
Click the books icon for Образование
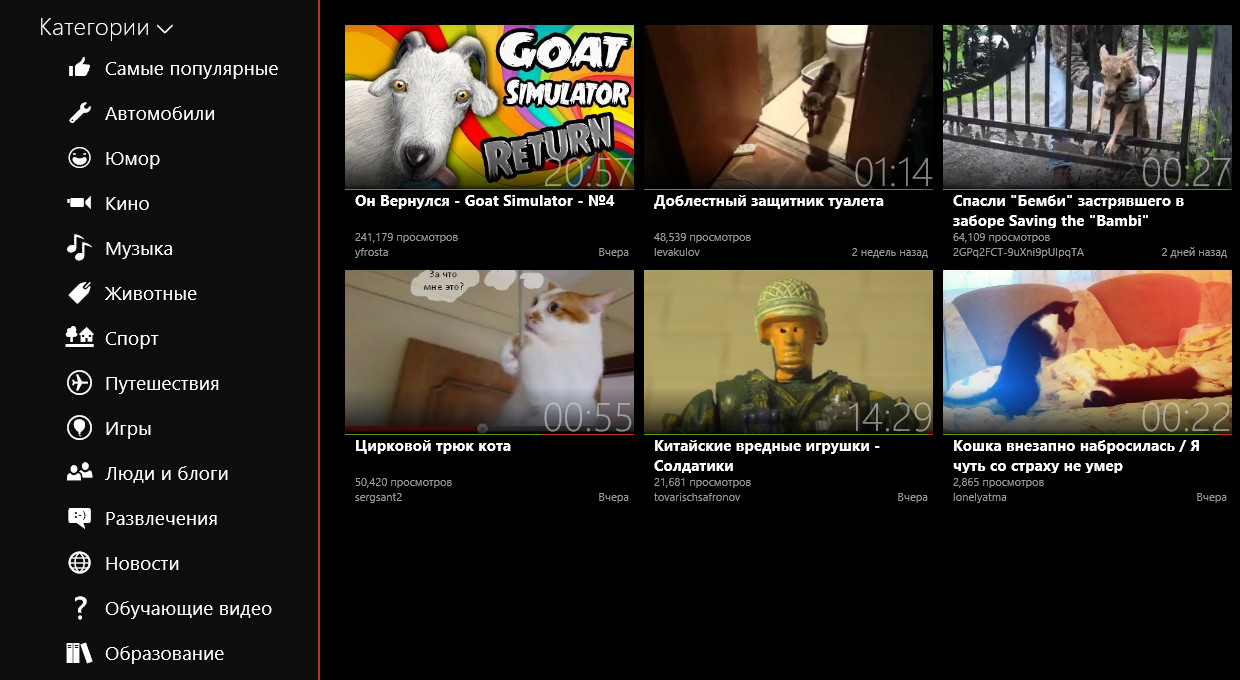[x=79, y=653]
